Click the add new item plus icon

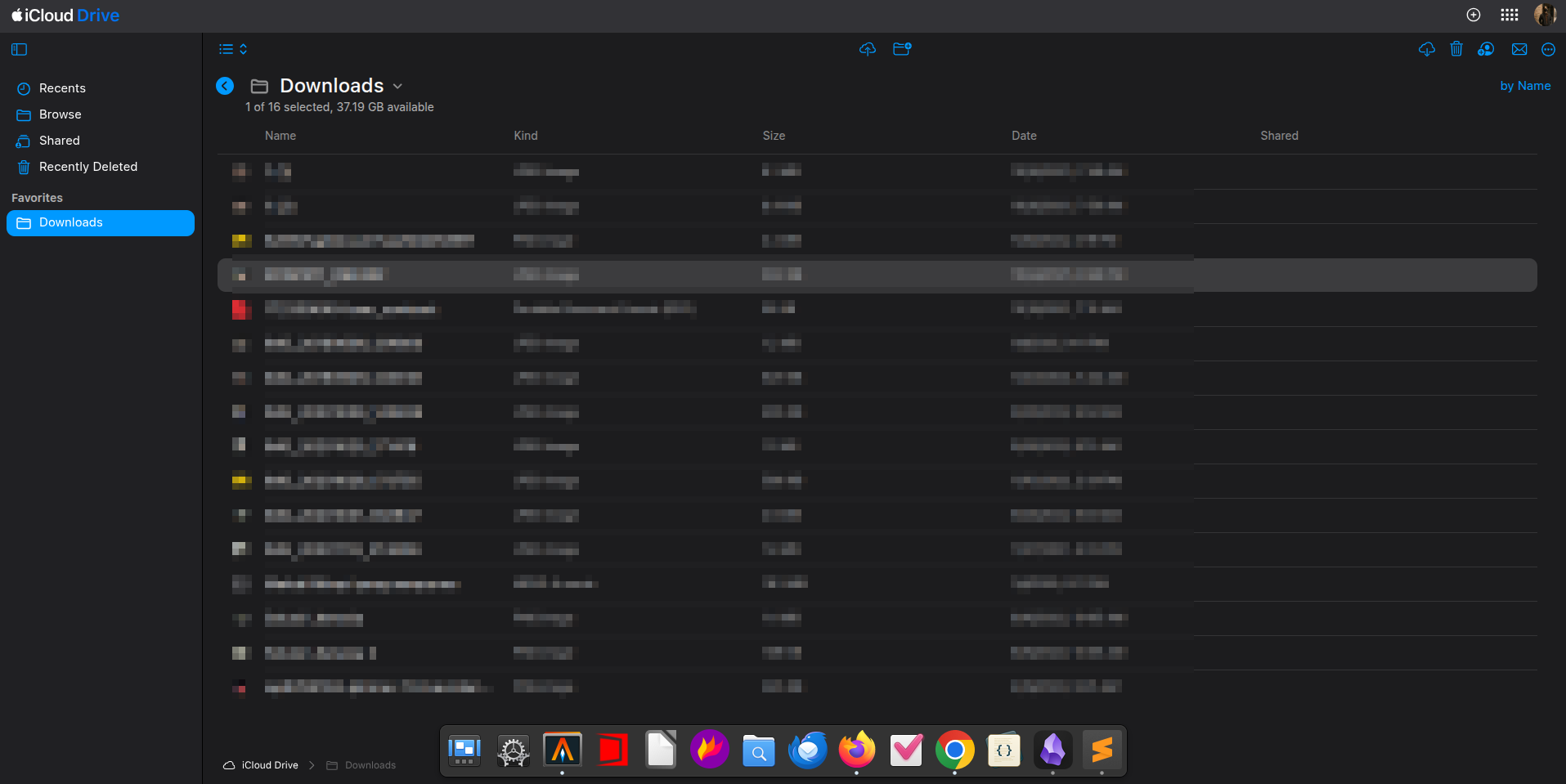tap(1474, 15)
